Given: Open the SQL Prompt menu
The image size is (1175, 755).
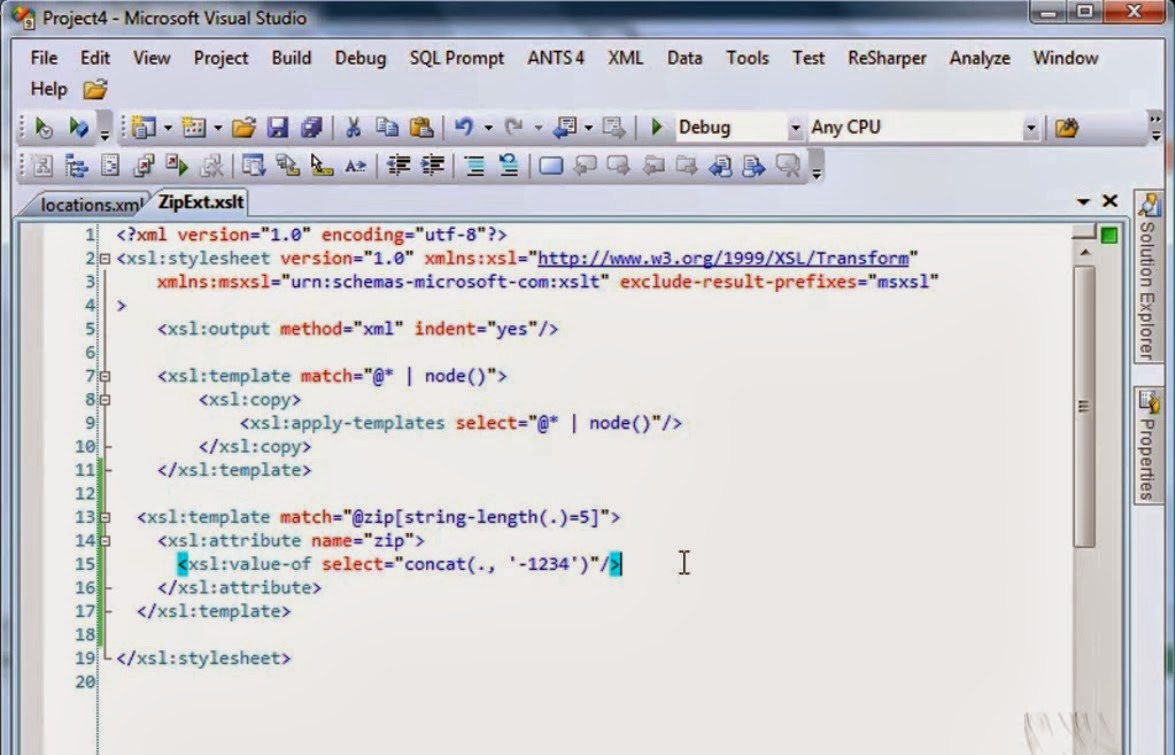Looking at the screenshot, I should (456, 58).
